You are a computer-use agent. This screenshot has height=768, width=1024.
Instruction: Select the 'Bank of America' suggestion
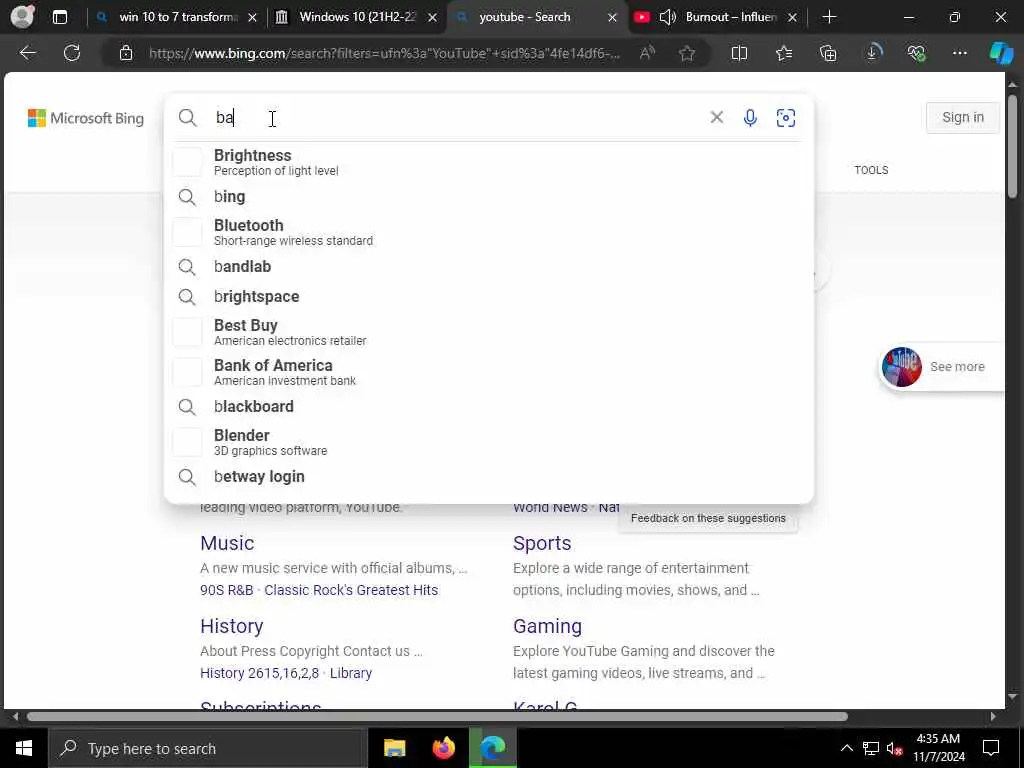pyautogui.click(x=488, y=372)
